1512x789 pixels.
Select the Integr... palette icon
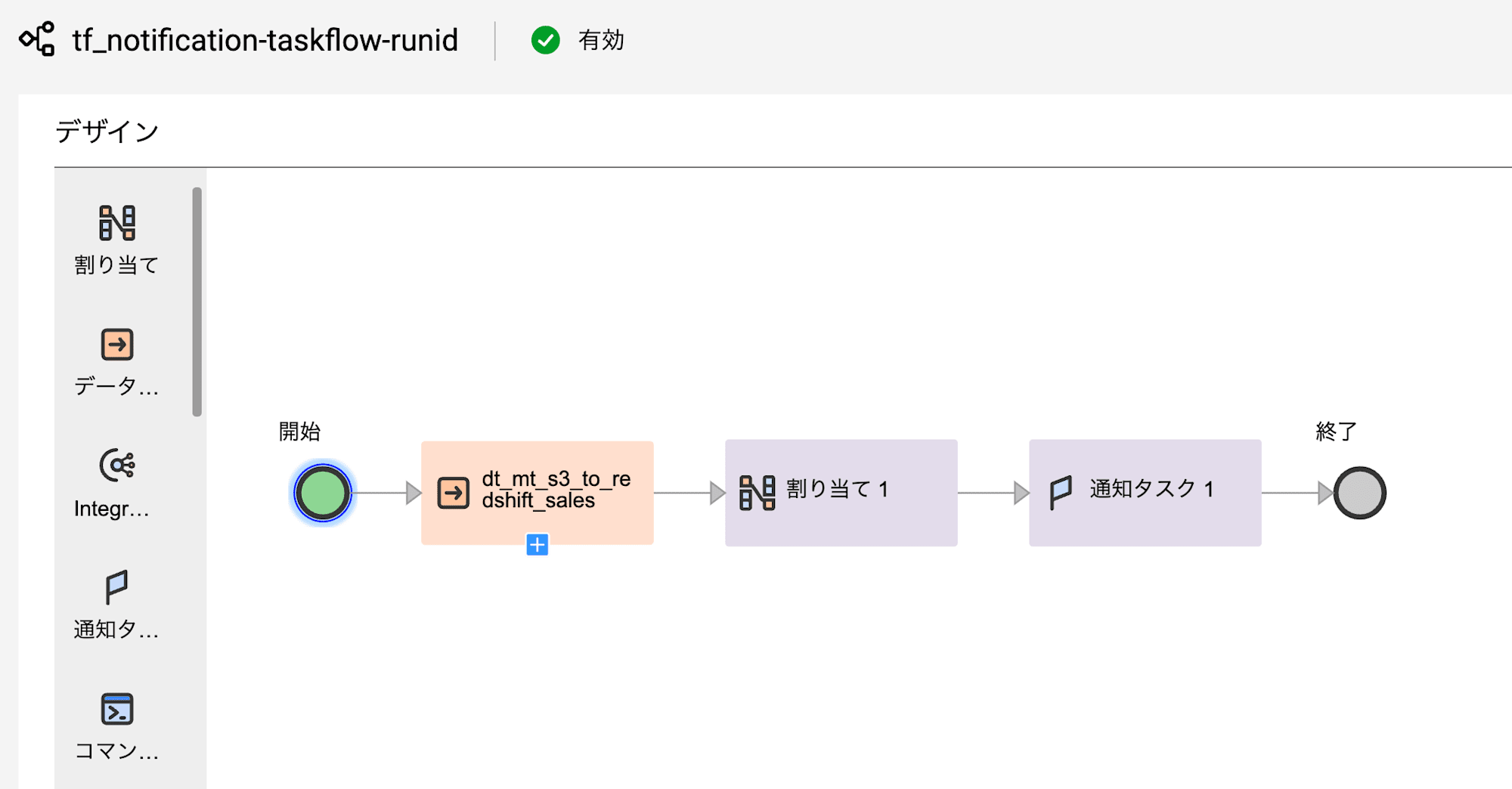(x=117, y=466)
